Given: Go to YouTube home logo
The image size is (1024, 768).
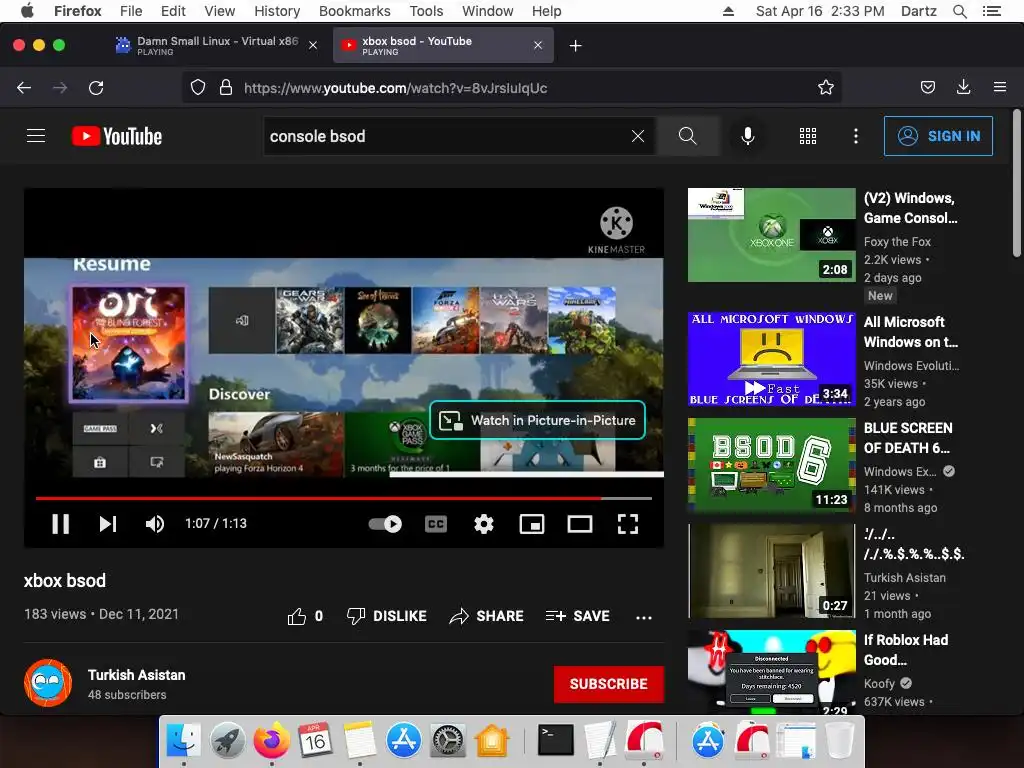Looking at the screenshot, I should 117,136.
